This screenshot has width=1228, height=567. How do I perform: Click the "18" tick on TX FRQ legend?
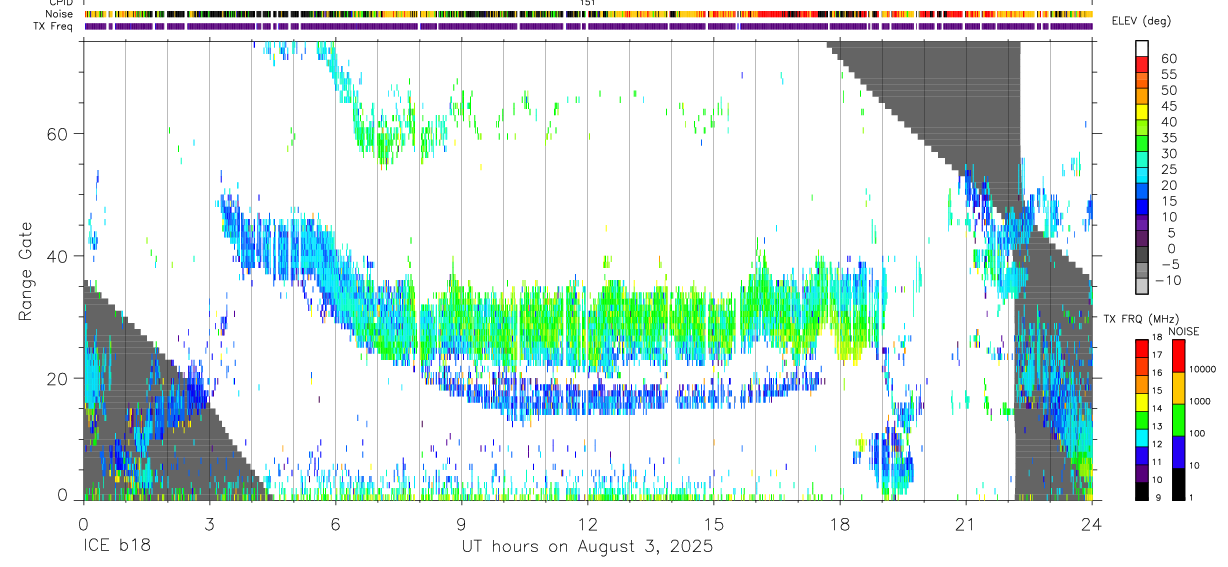(x=1159, y=337)
